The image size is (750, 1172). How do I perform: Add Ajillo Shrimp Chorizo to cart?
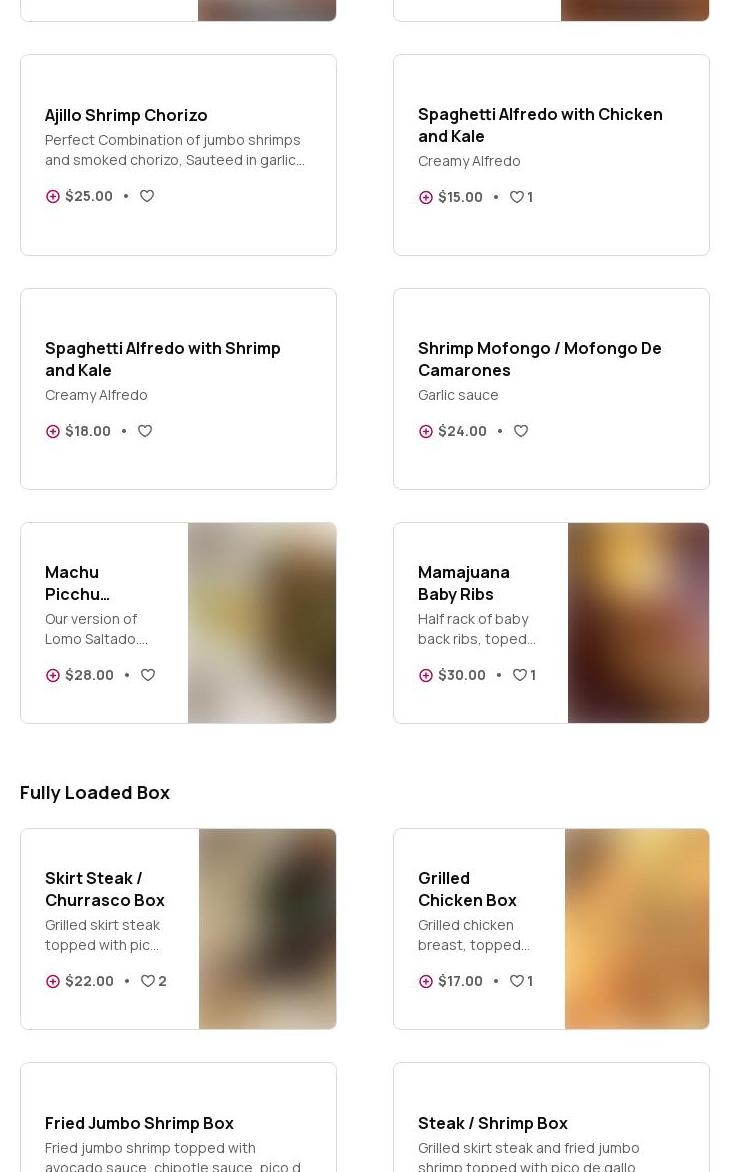pos(53,197)
